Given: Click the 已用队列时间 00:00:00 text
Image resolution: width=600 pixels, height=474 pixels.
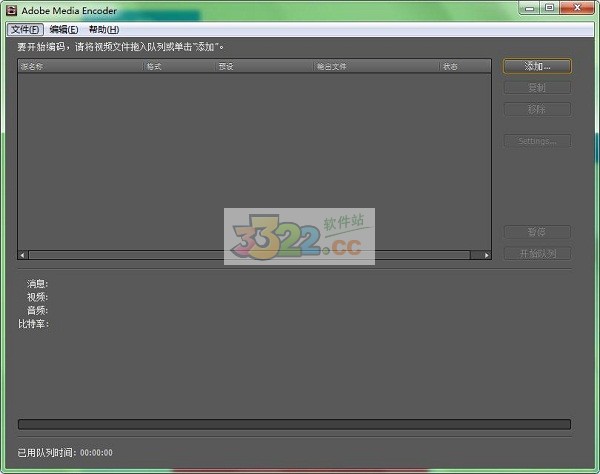Looking at the screenshot, I should pyautogui.click(x=65, y=453).
